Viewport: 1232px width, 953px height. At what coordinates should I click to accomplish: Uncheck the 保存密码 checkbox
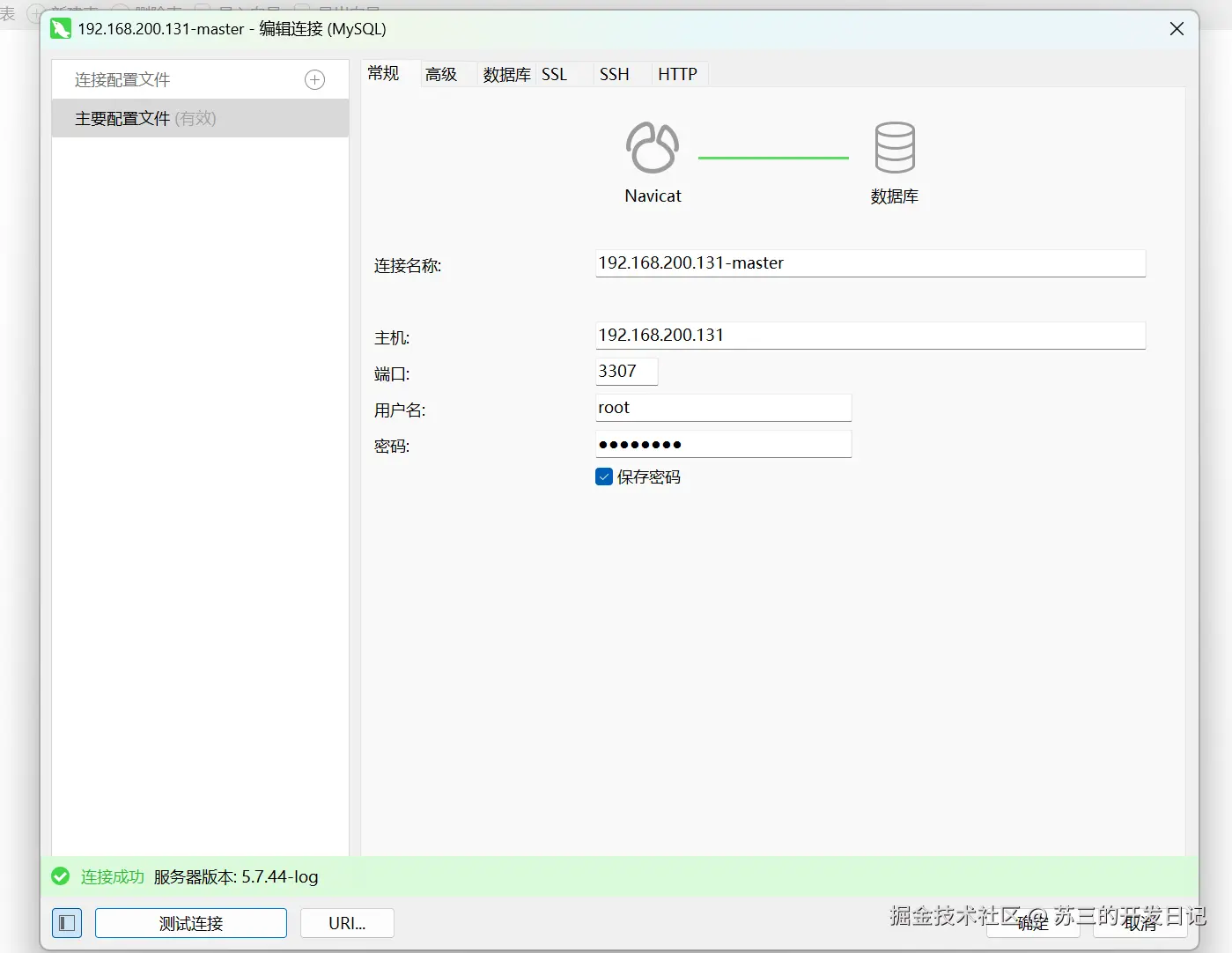pyautogui.click(x=604, y=476)
